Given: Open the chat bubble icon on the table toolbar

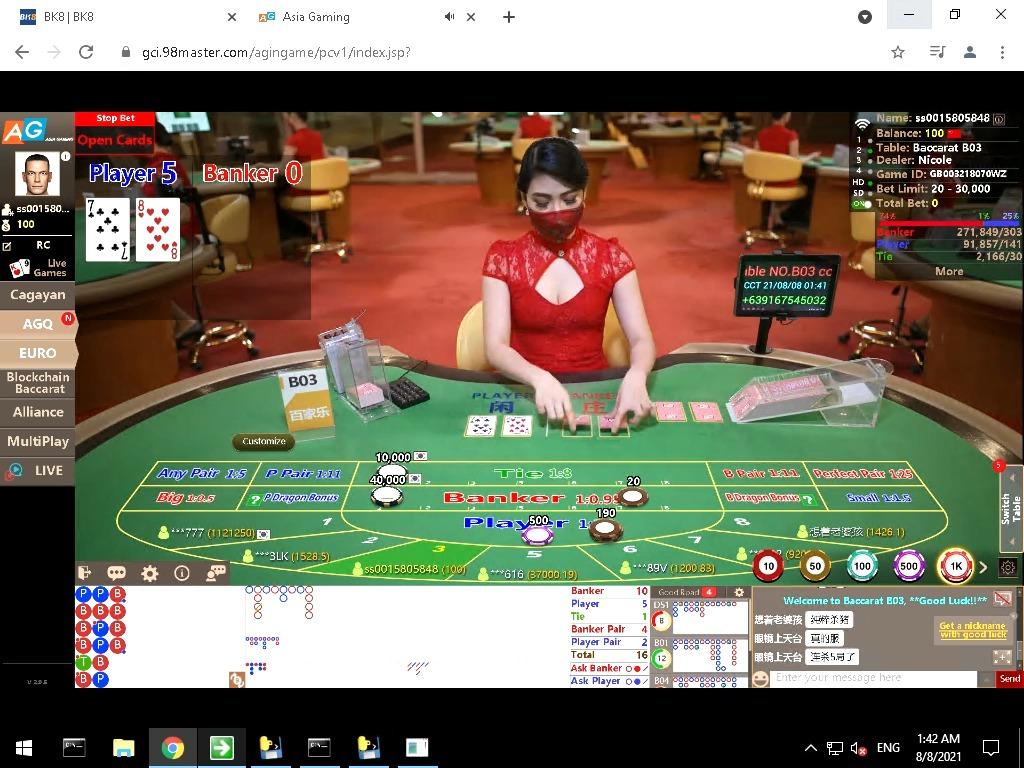Looking at the screenshot, I should pos(117,573).
